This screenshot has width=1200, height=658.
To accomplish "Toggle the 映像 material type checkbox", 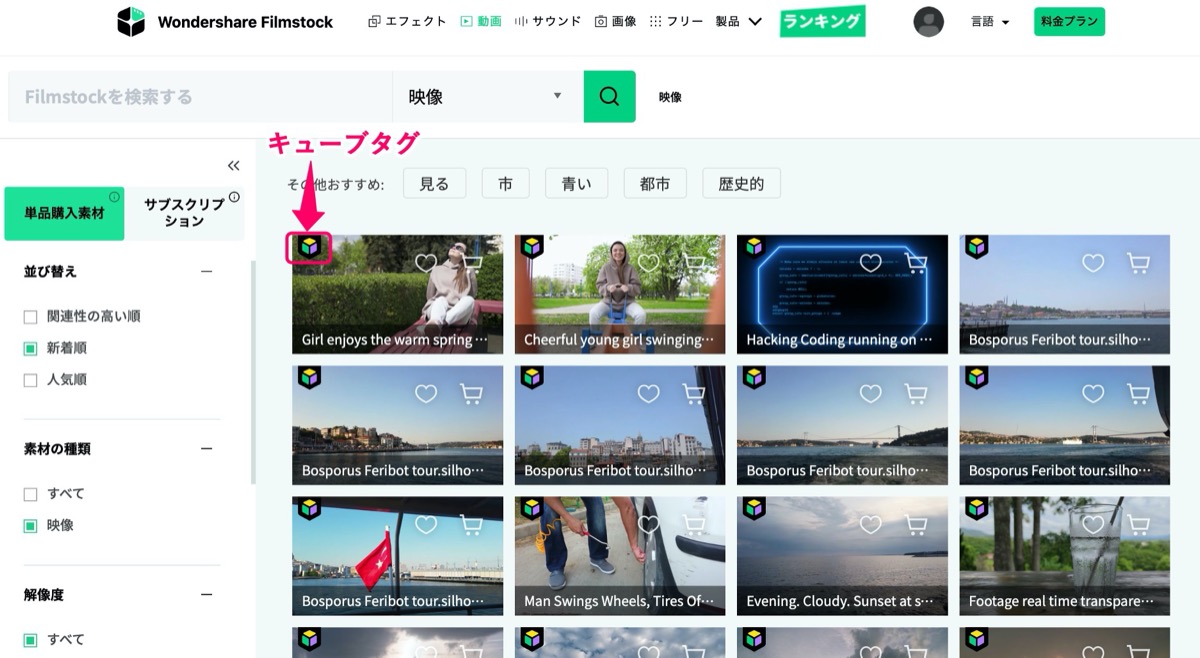I will pyautogui.click(x=30, y=526).
